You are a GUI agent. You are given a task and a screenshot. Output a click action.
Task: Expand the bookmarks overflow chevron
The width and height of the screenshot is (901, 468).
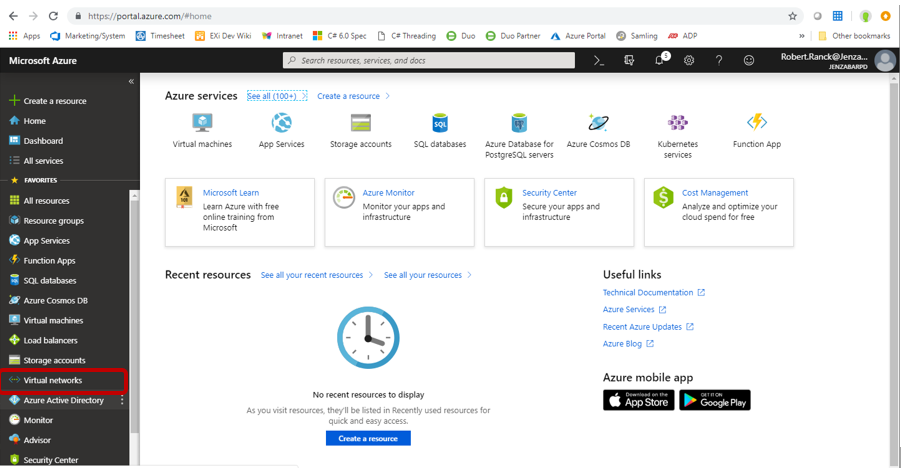pos(801,36)
